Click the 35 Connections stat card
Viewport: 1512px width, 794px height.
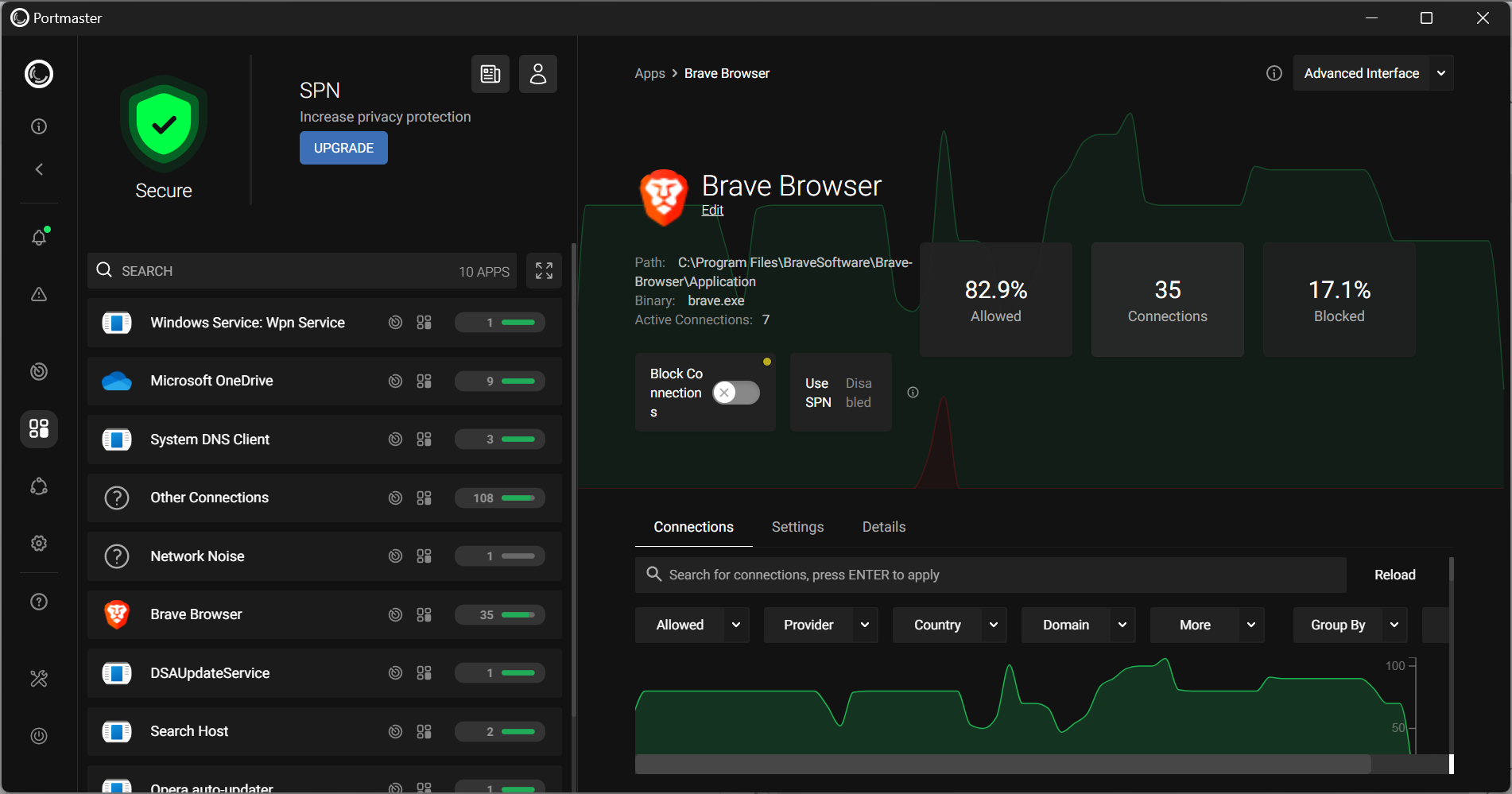coord(1168,300)
